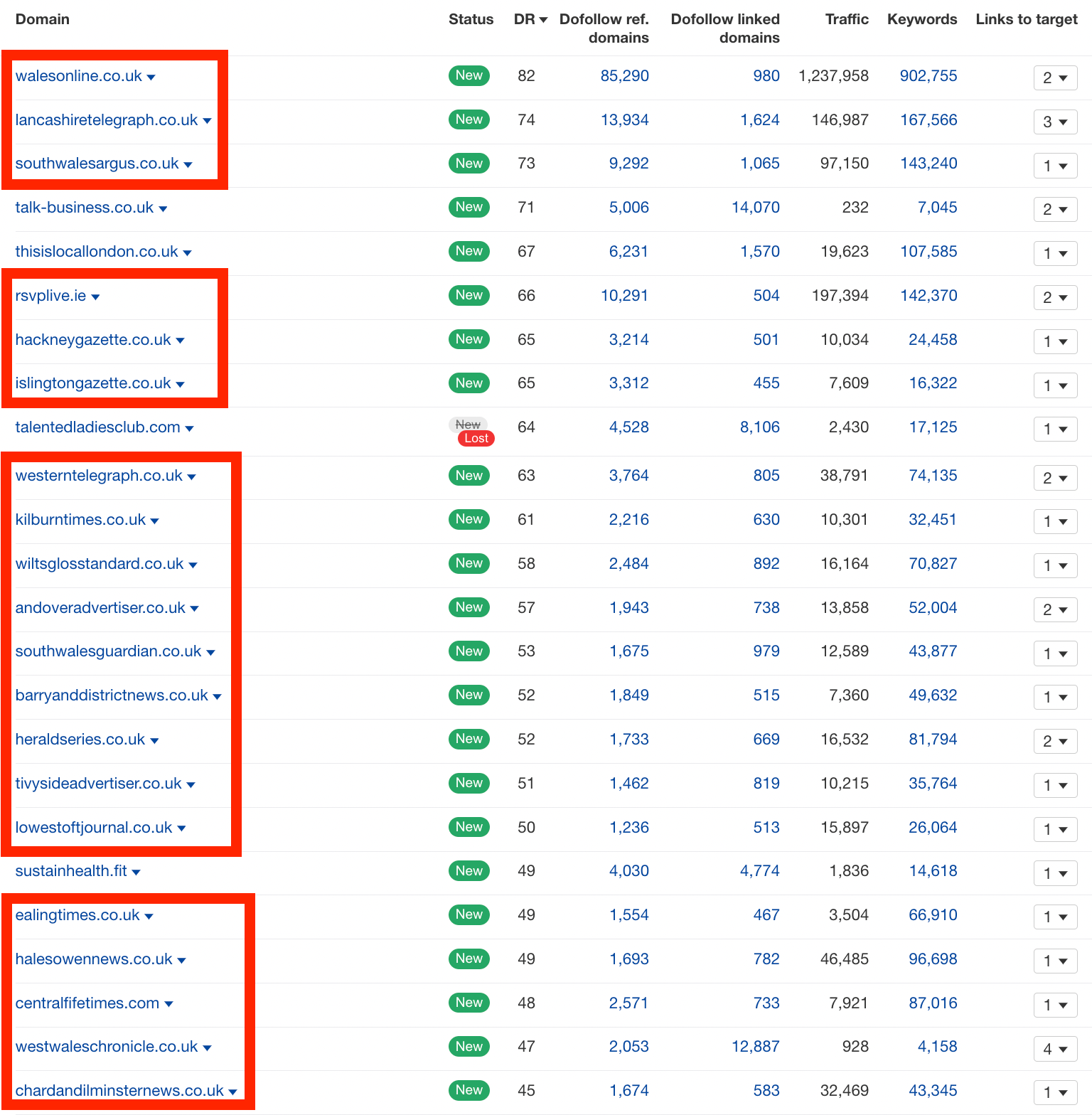Expand dropdown arrow next to westerntelegraph.co.uk
The width and height of the screenshot is (1092, 1115).
click(x=192, y=477)
